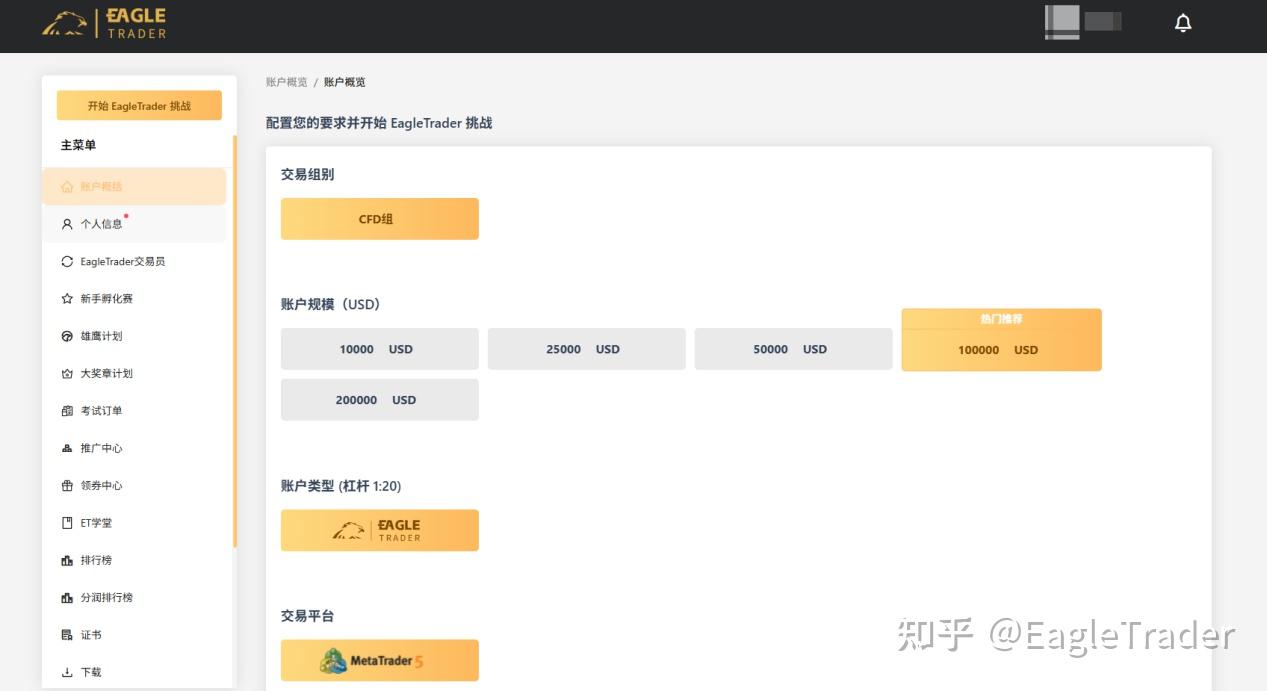Viewport: 1267px width, 691px height.
Task: Click the 开始 EagleTrader 挑战 button
Action: click(139, 106)
